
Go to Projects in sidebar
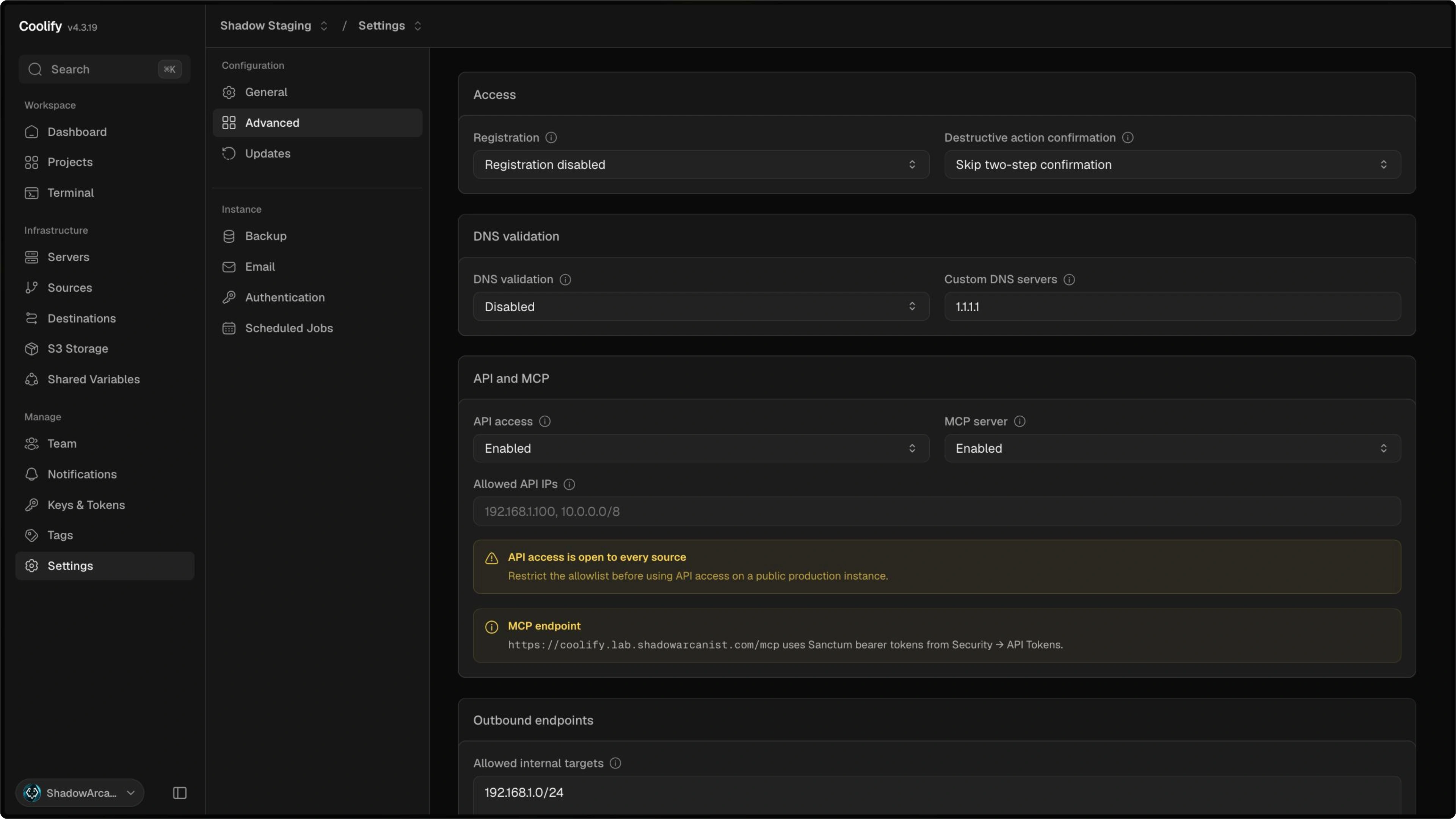(x=105, y=162)
